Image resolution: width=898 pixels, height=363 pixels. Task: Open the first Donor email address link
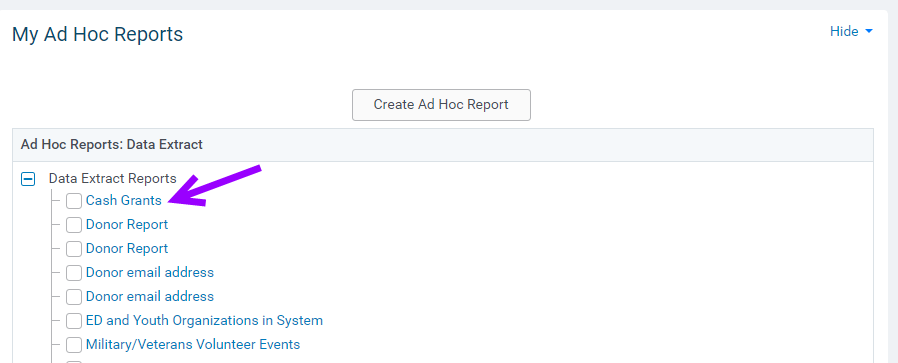coord(150,273)
